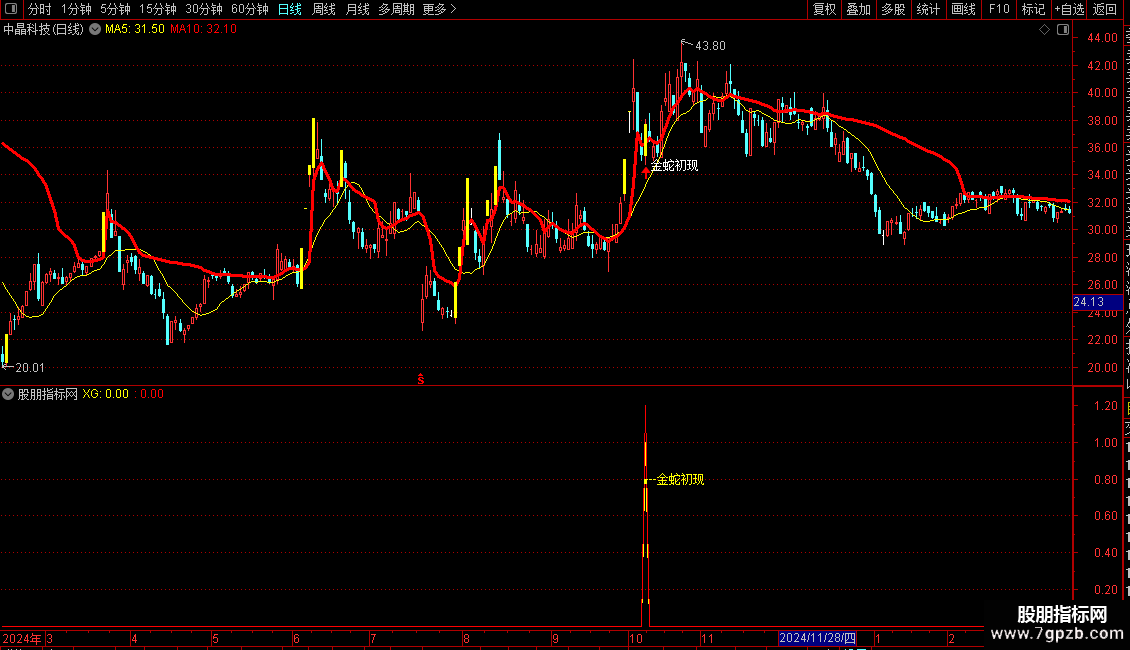Image resolution: width=1130 pixels, height=650 pixels.
Task: Expand the 更多 periods menu
Action: click(x=440, y=9)
